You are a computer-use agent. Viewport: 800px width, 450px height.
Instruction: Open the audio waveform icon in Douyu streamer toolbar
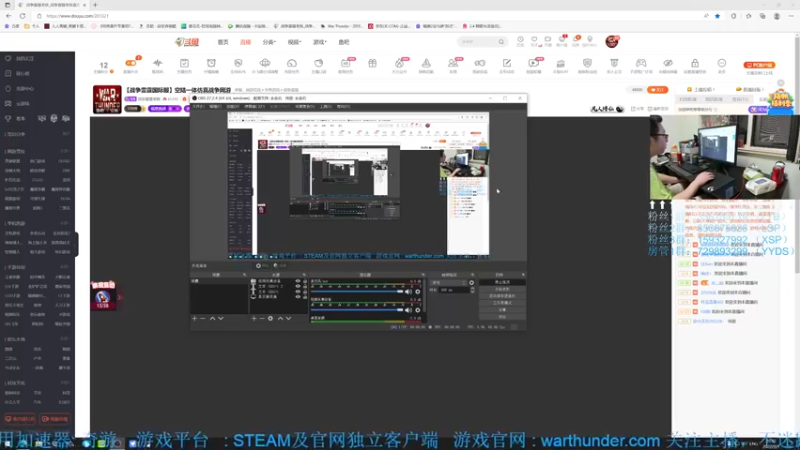point(158,64)
